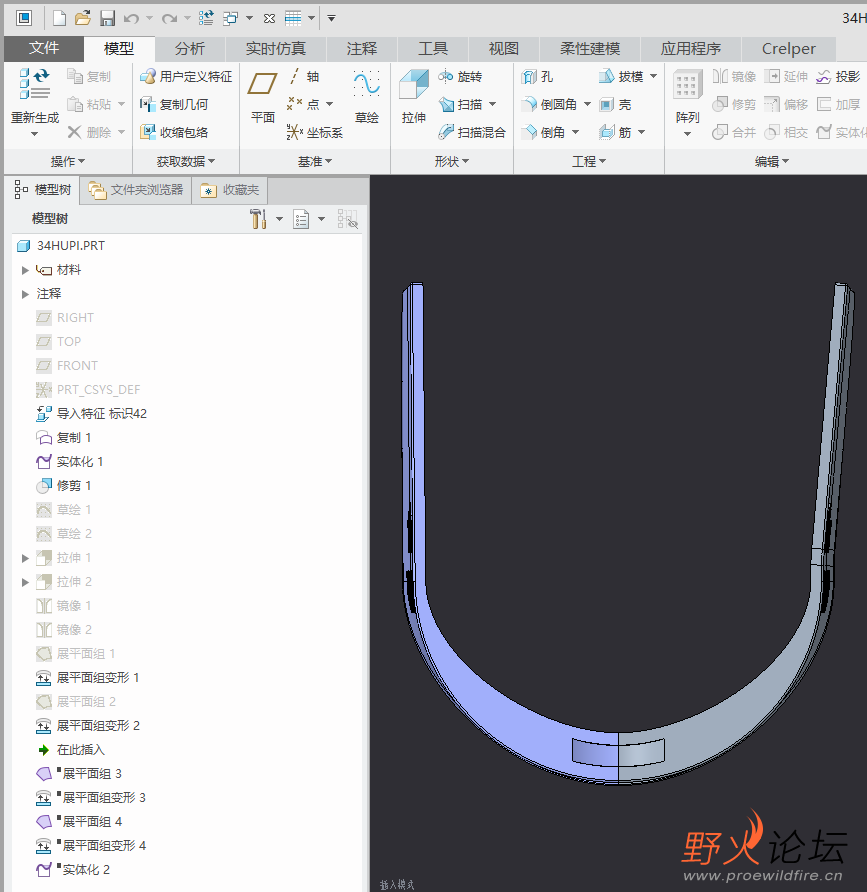The height and width of the screenshot is (892, 867).
Task: Click the Pattern (阵列) tool
Action: pyautogui.click(x=687, y=96)
